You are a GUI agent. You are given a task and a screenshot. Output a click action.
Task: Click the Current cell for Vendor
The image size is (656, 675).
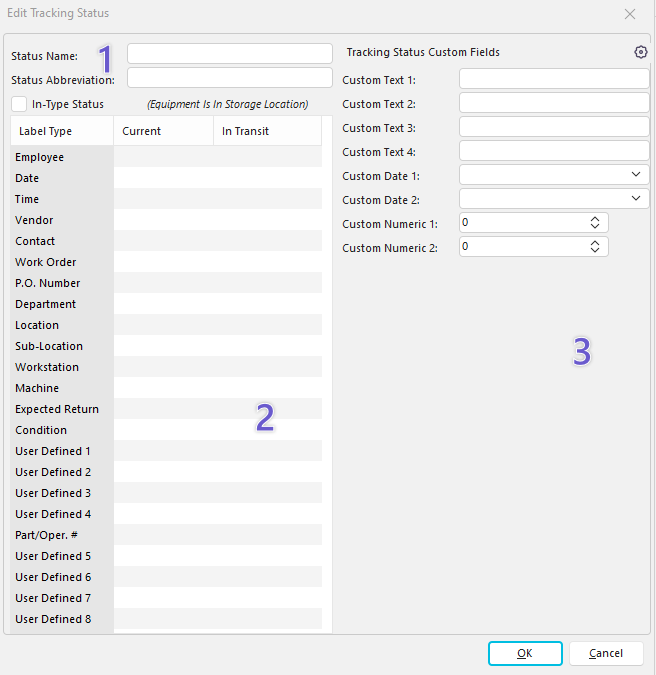[x=163, y=220]
